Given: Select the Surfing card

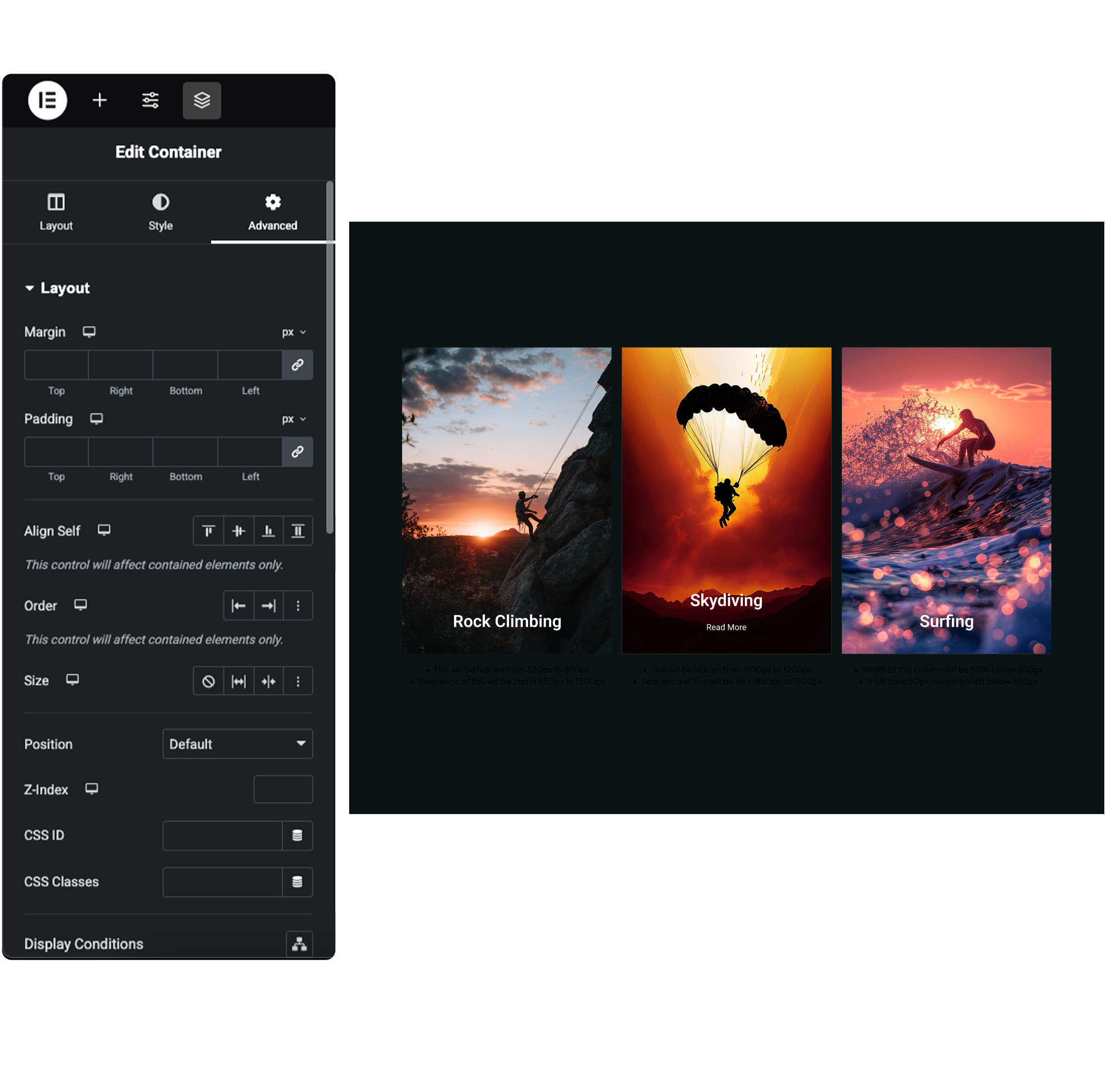Looking at the screenshot, I should (x=946, y=501).
